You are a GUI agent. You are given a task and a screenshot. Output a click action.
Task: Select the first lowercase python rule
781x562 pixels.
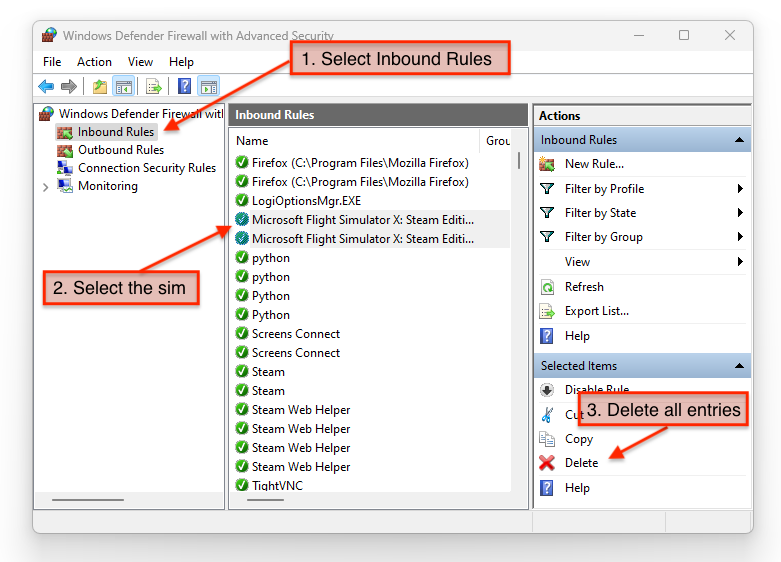[372, 258]
